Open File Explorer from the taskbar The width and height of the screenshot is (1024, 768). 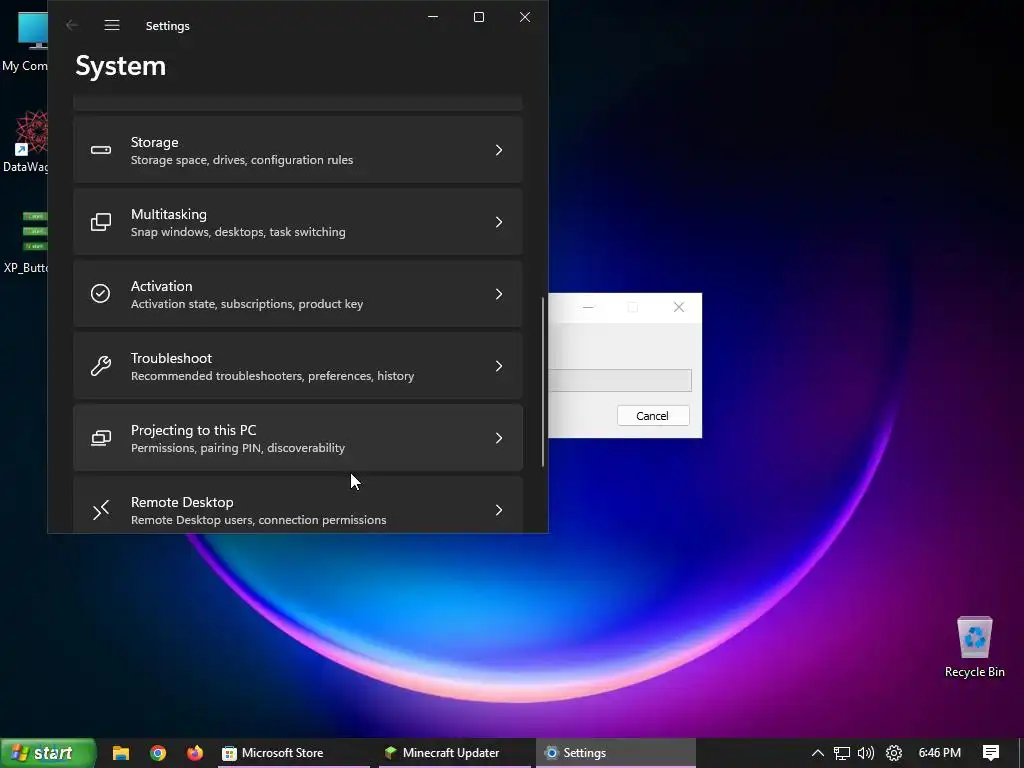[121, 753]
